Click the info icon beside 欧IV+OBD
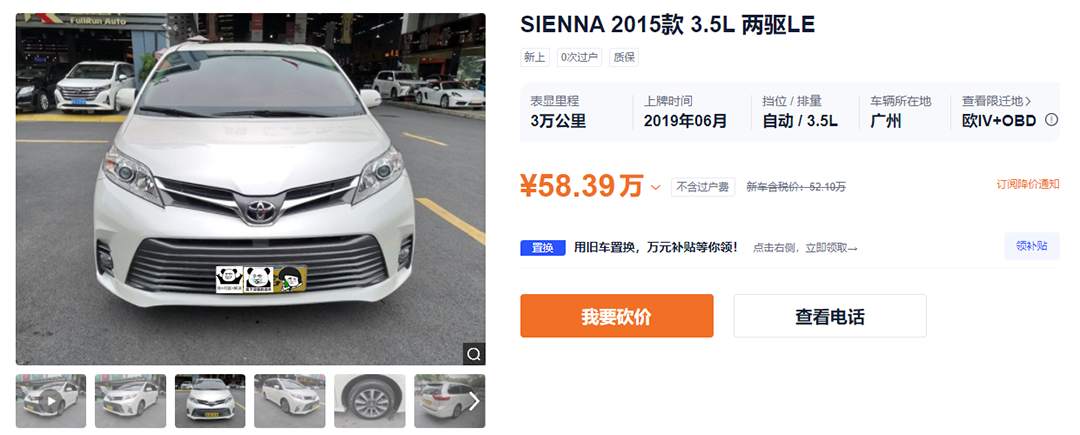The width and height of the screenshot is (1080, 435). (x=1051, y=120)
